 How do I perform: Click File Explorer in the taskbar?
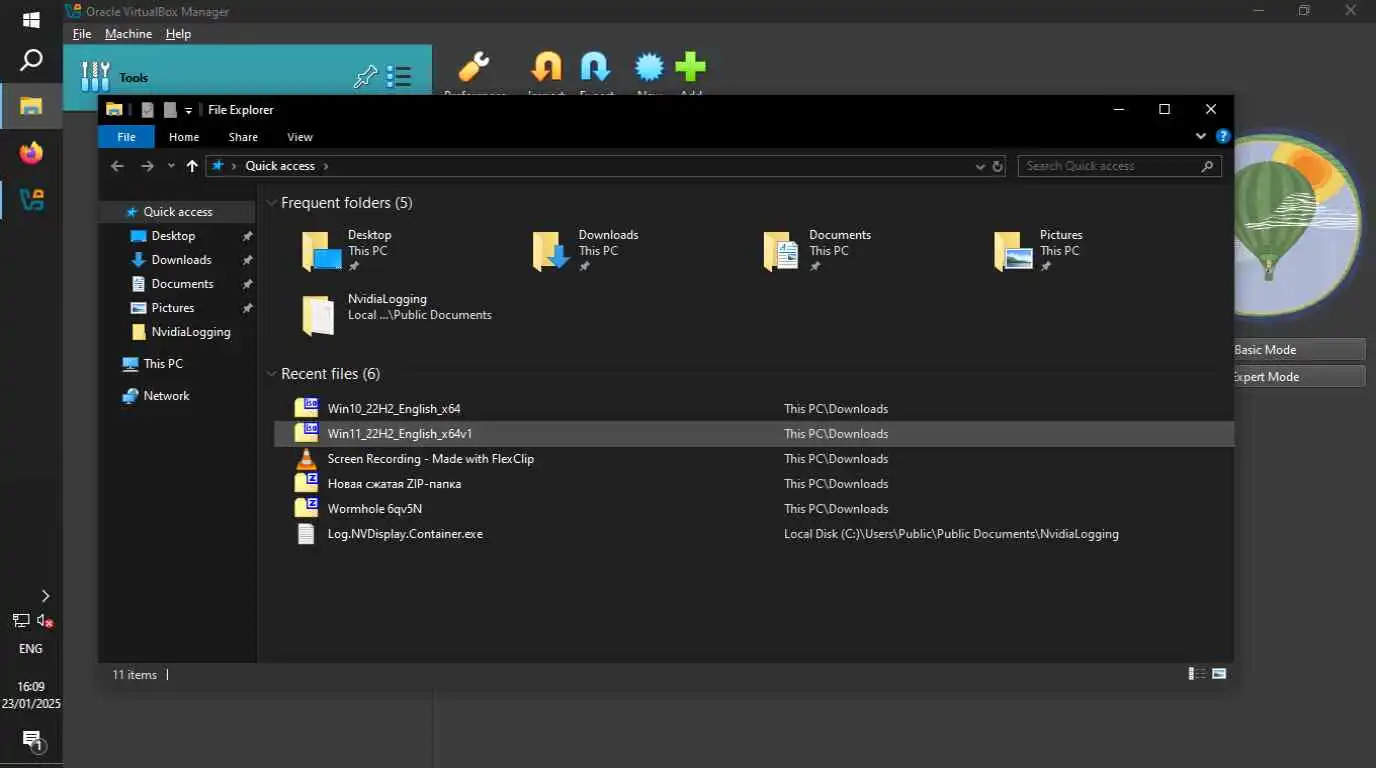click(x=31, y=106)
